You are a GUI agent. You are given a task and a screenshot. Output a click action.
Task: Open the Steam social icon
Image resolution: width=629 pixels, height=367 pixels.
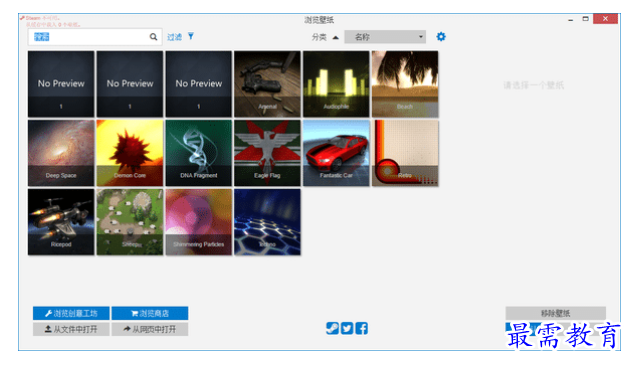tap(332, 328)
